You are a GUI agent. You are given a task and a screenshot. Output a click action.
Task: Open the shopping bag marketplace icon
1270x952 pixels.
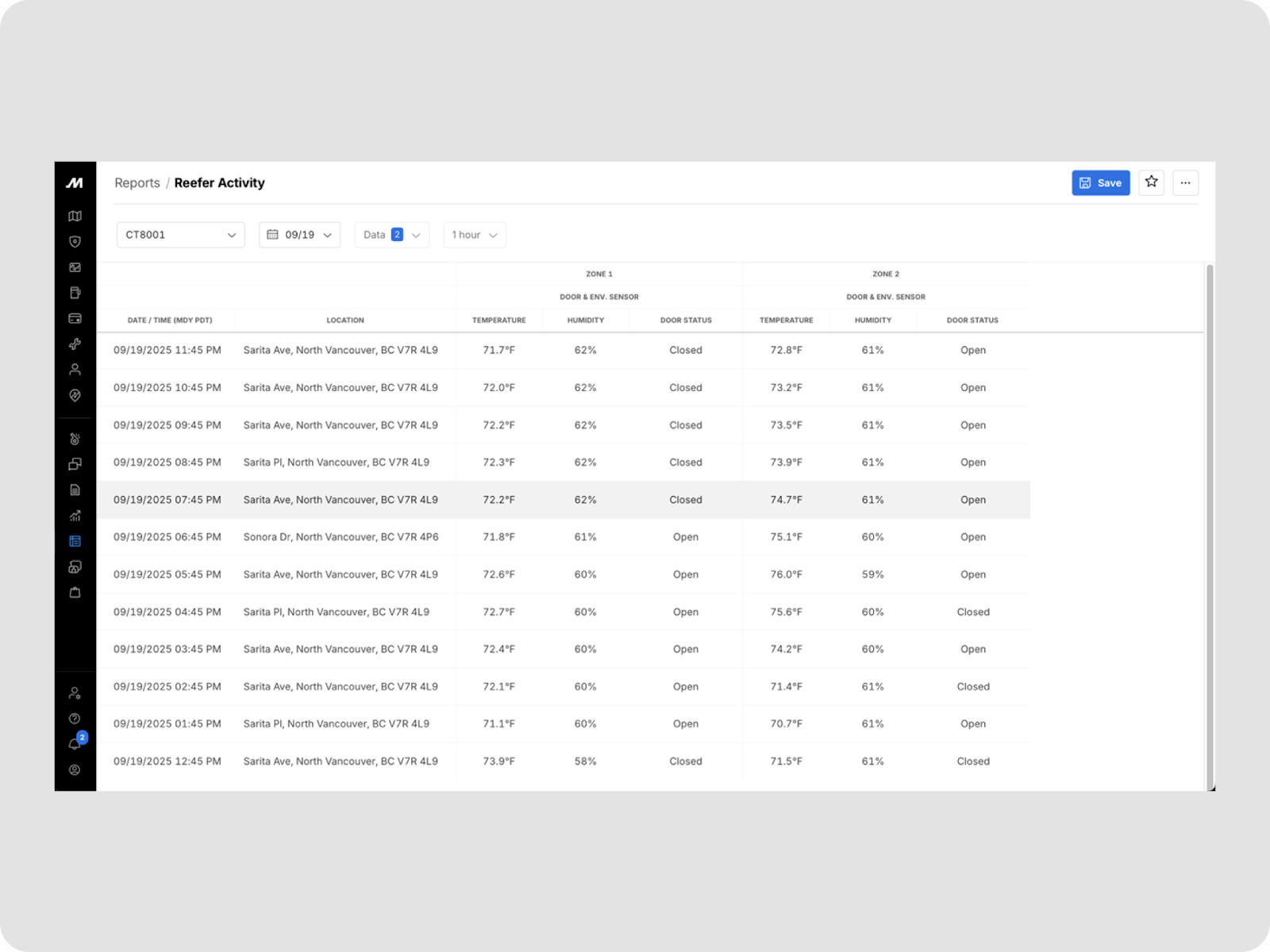75,593
